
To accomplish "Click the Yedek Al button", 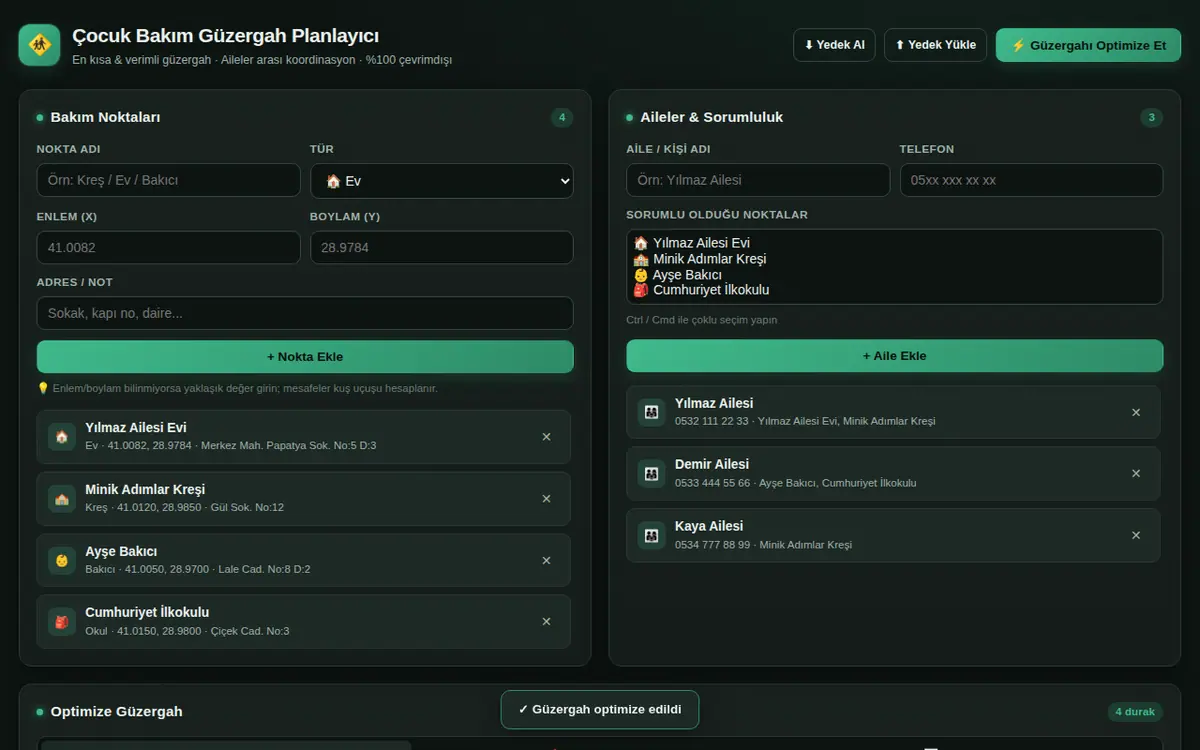I will pyautogui.click(x=835, y=45).
